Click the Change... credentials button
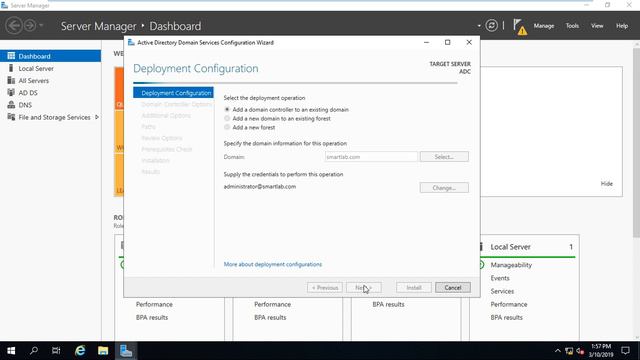Viewport: 640px width, 360px height. point(444,188)
